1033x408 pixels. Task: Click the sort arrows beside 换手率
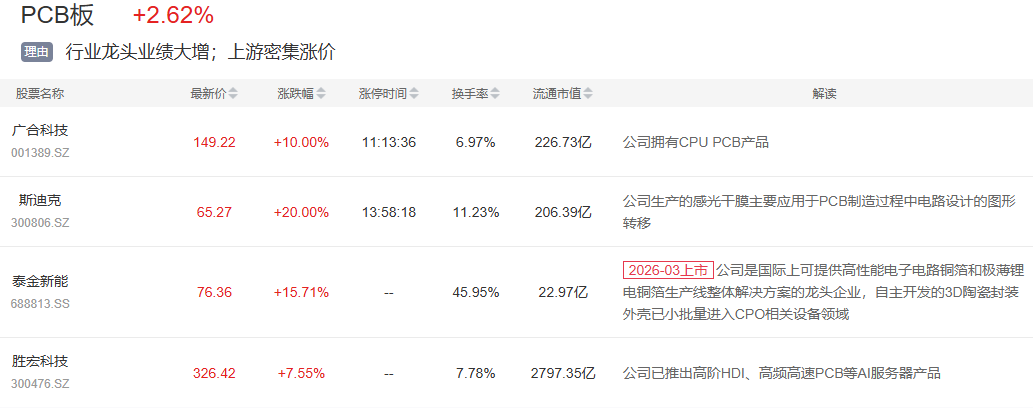494,94
